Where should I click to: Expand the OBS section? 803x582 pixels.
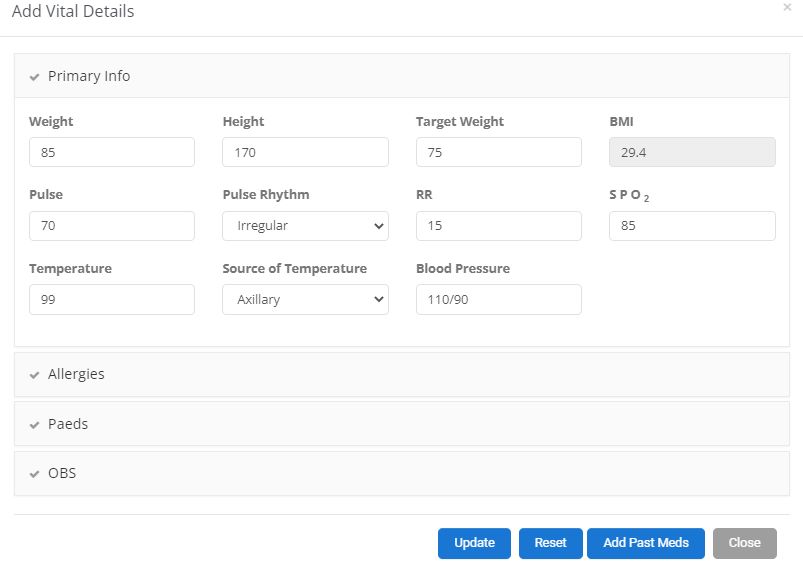pyautogui.click(x=62, y=473)
